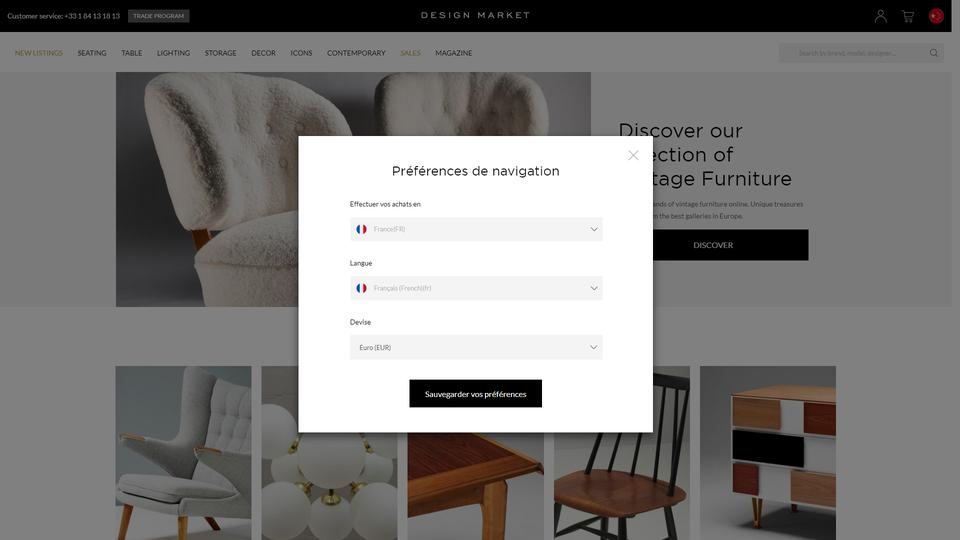Open the shopping cart icon

tap(908, 17)
